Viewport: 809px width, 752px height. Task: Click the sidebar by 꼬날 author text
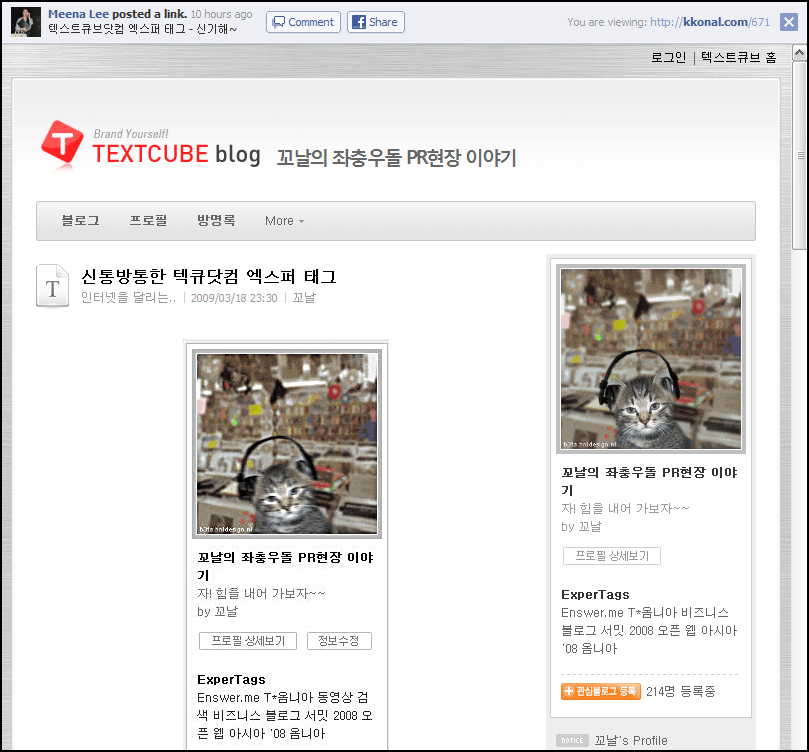click(581, 527)
